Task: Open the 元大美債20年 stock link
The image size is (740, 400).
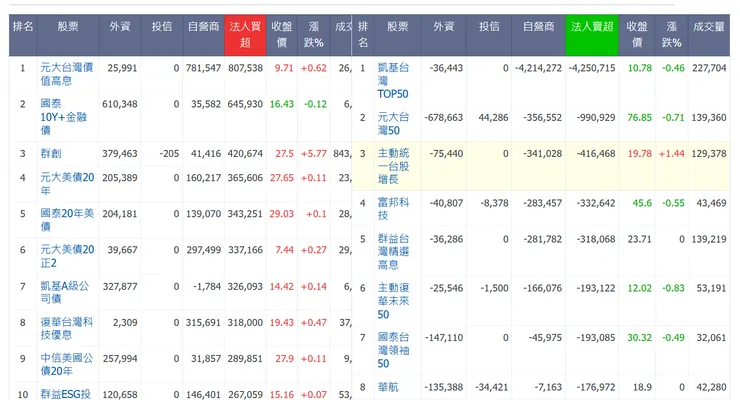Action: pyautogui.click(x=68, y=185)
